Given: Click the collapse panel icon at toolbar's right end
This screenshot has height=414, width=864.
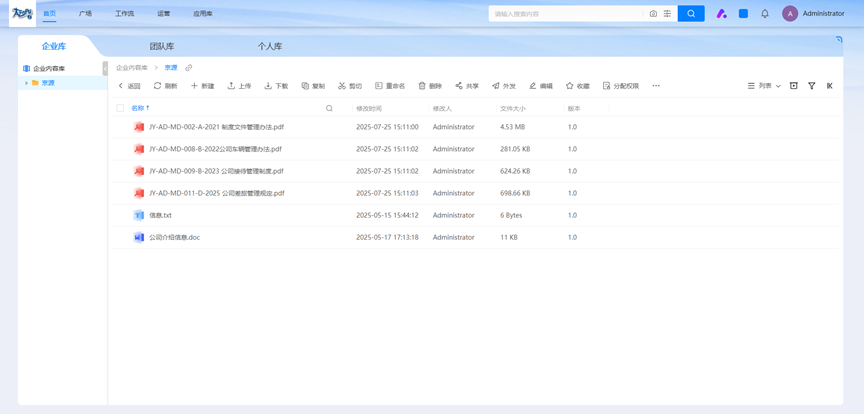Looking at the screenshot, I should [x=830, y=86].
